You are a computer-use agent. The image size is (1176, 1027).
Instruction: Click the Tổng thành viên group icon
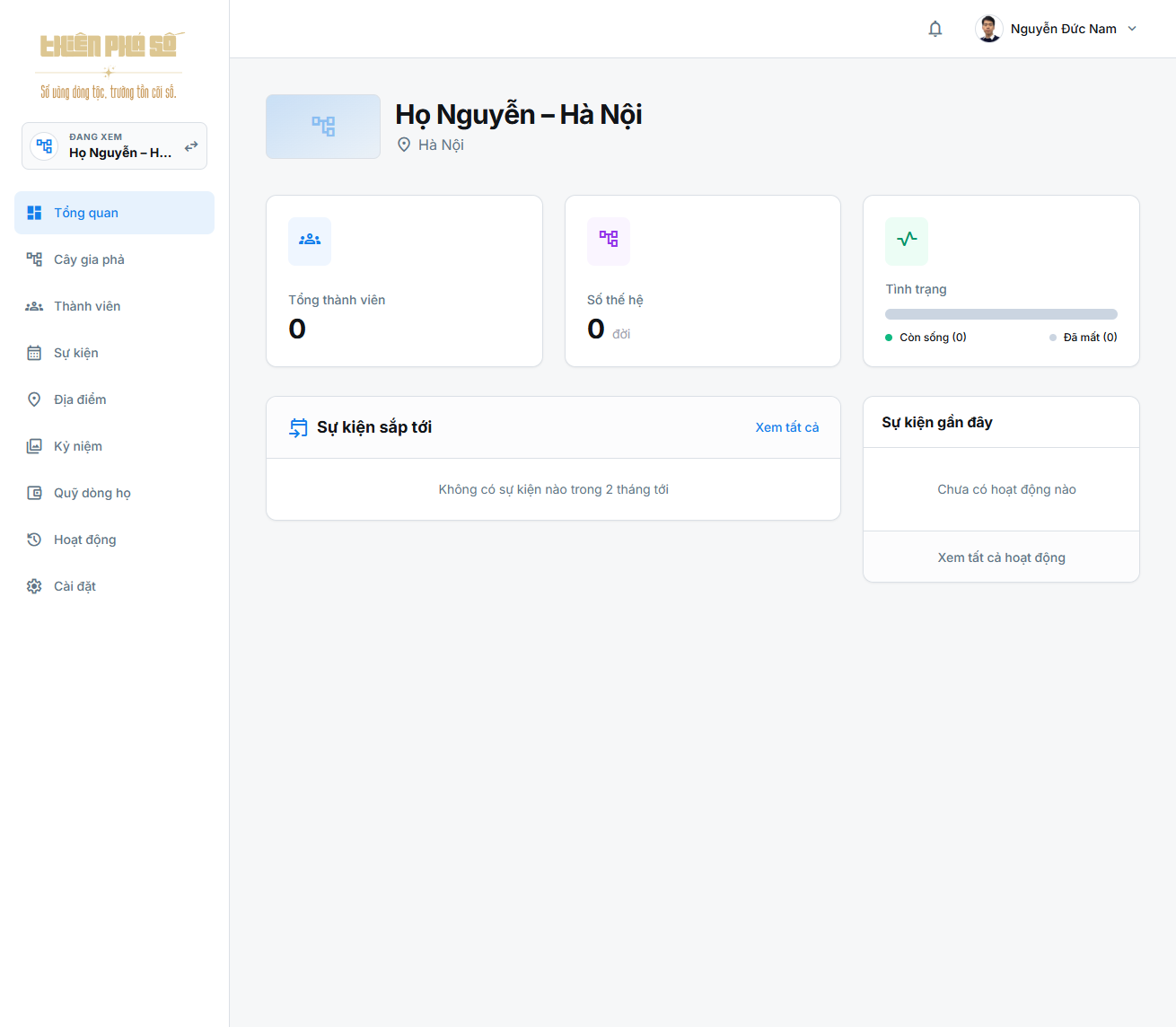310,241
